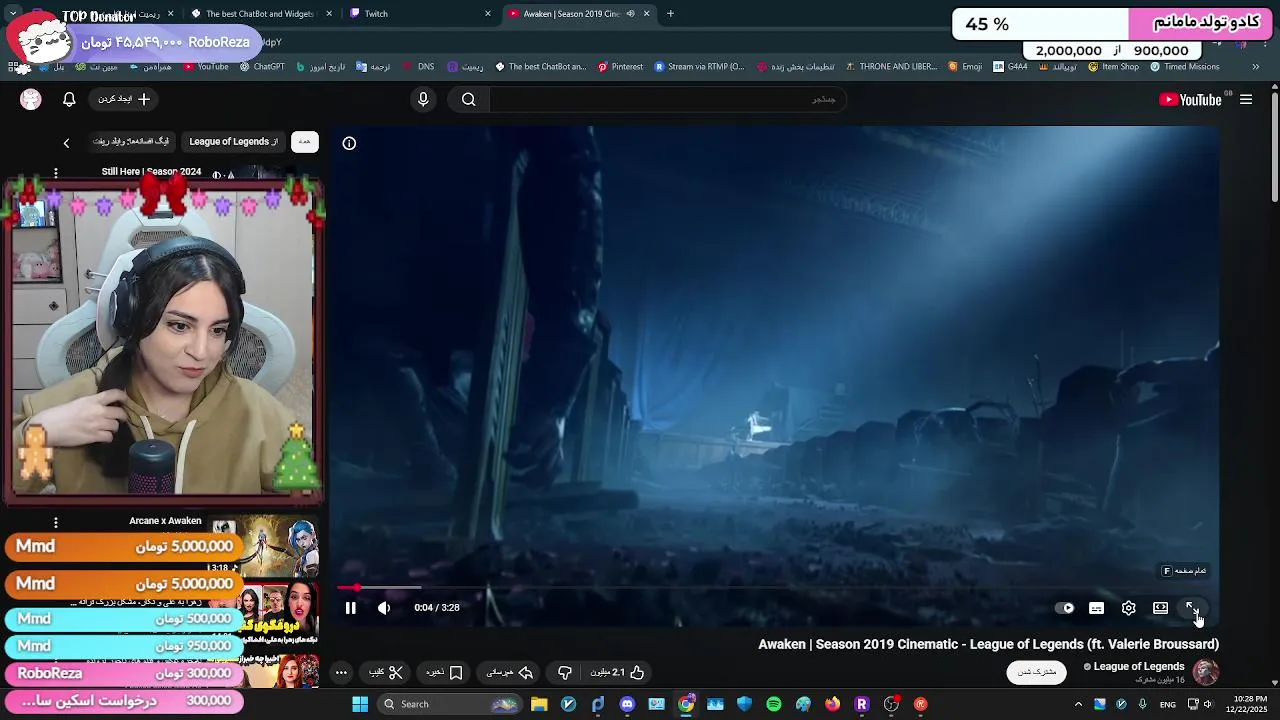1280x720 pixels.
Task: Mute the video with the volume icon
Action: 384,608
